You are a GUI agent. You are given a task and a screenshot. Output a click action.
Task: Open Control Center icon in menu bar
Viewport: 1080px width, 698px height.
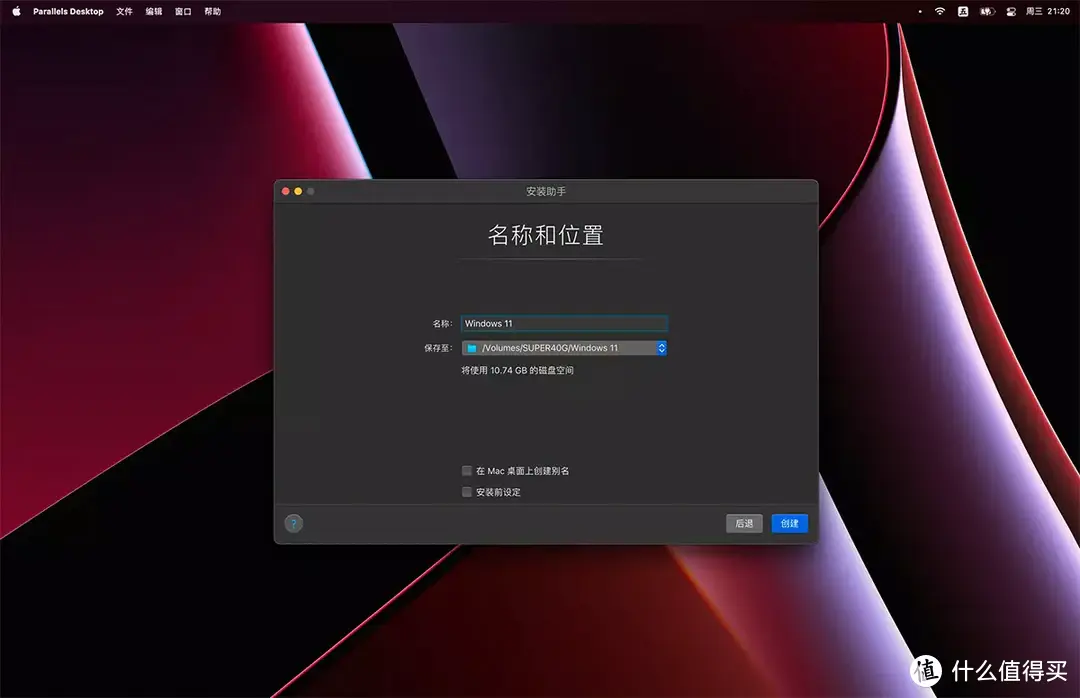click(x=1011, y=11)
